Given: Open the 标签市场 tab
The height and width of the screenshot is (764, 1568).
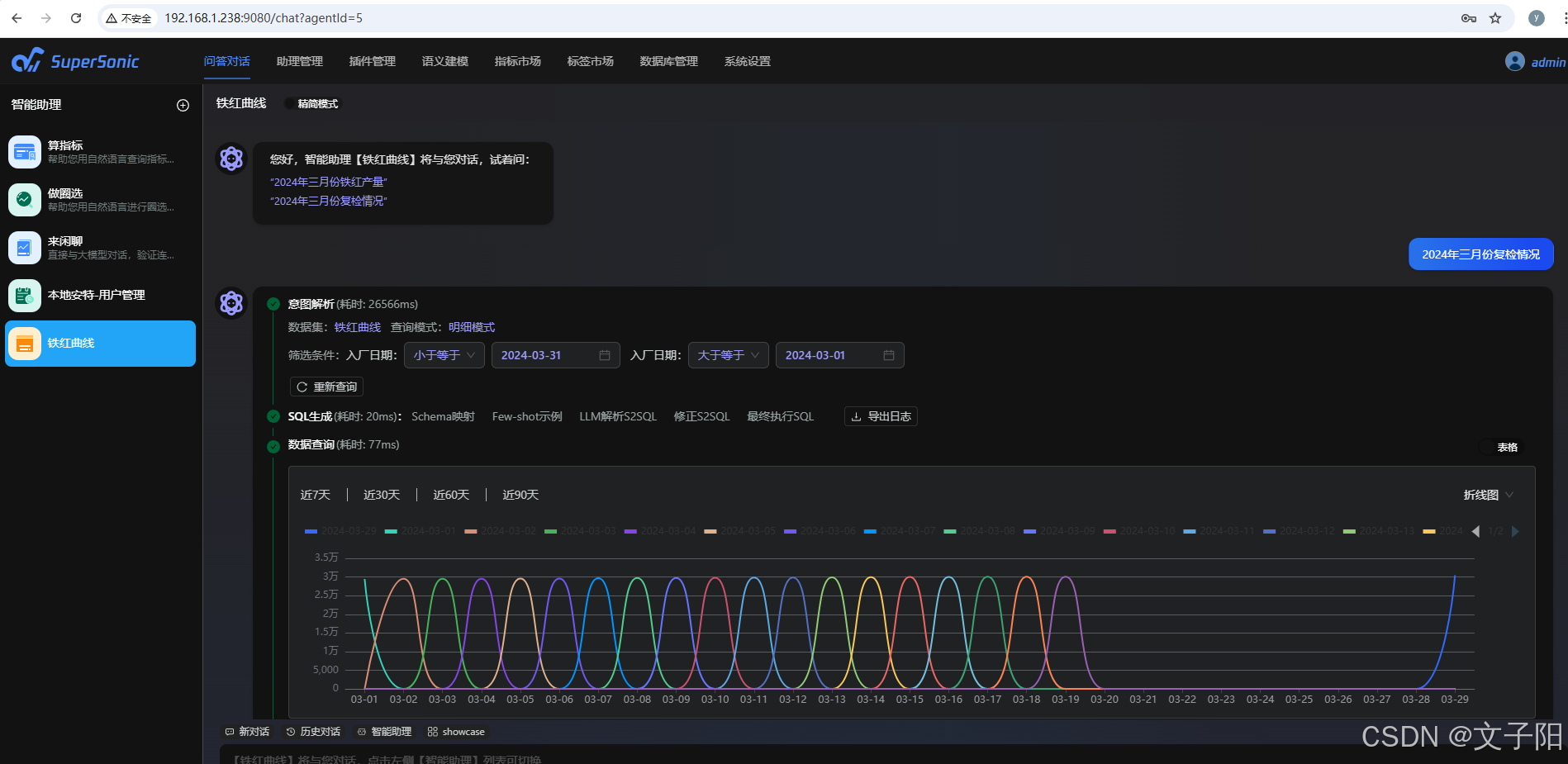Looking at the screenshot, I should [x=591, y=61].
